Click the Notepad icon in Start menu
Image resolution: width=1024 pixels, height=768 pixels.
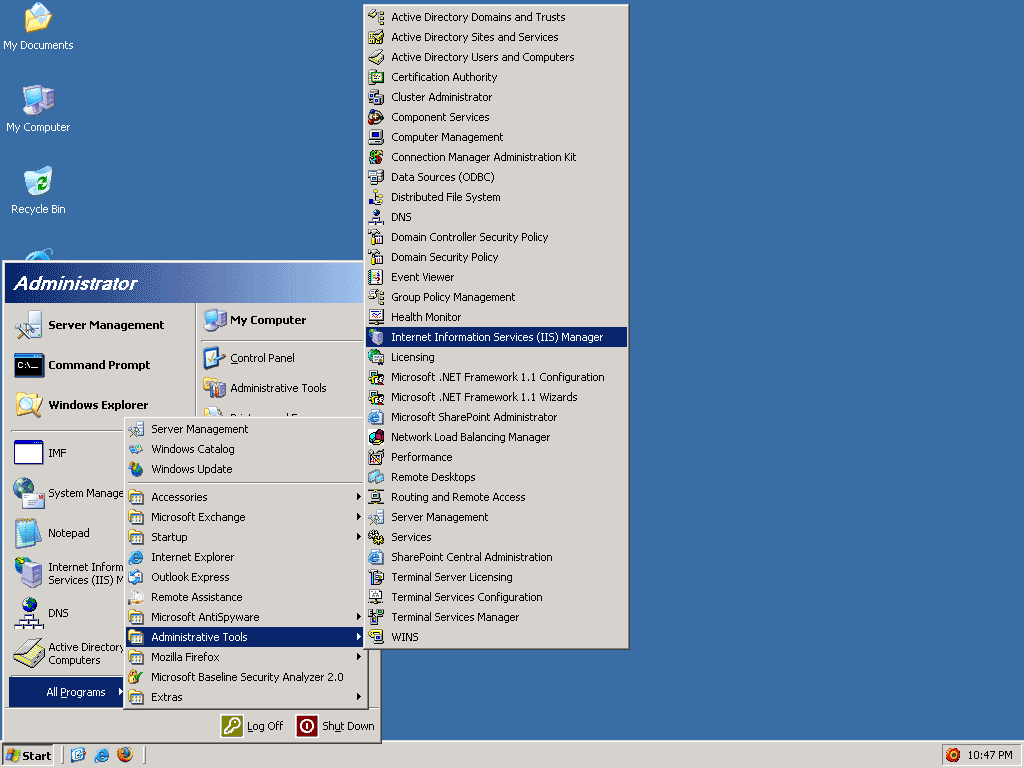coord(29,533)
